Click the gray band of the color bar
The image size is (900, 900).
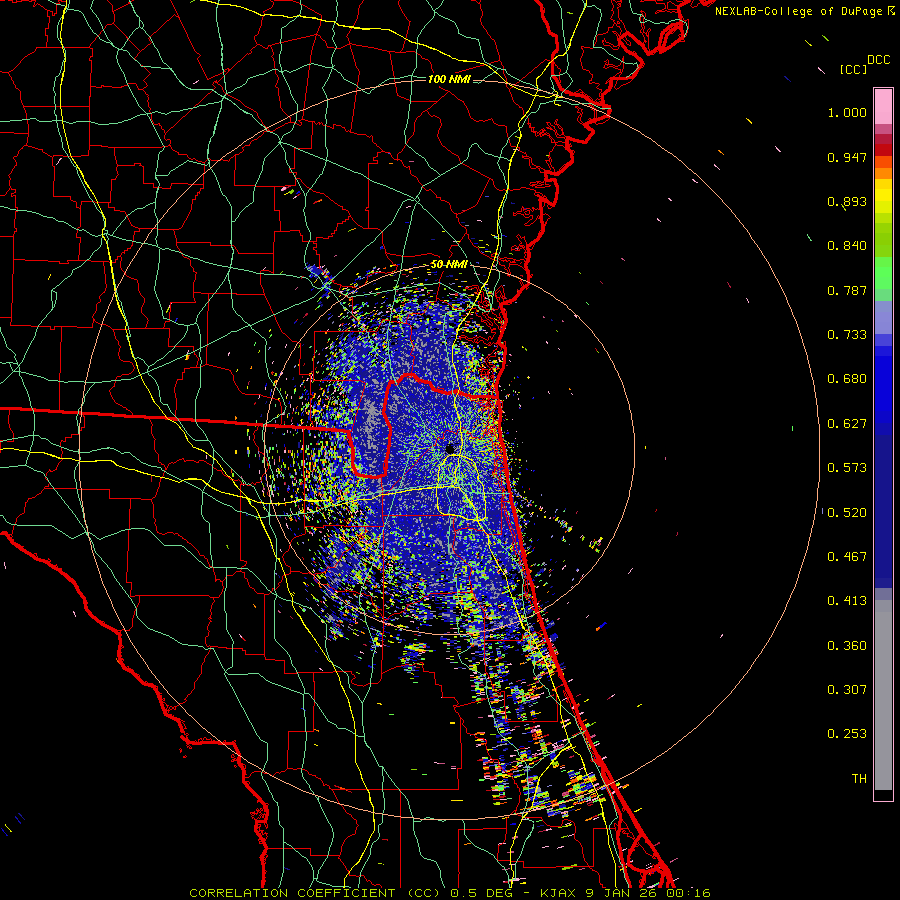pyautogui.click(x=883, y=695)
